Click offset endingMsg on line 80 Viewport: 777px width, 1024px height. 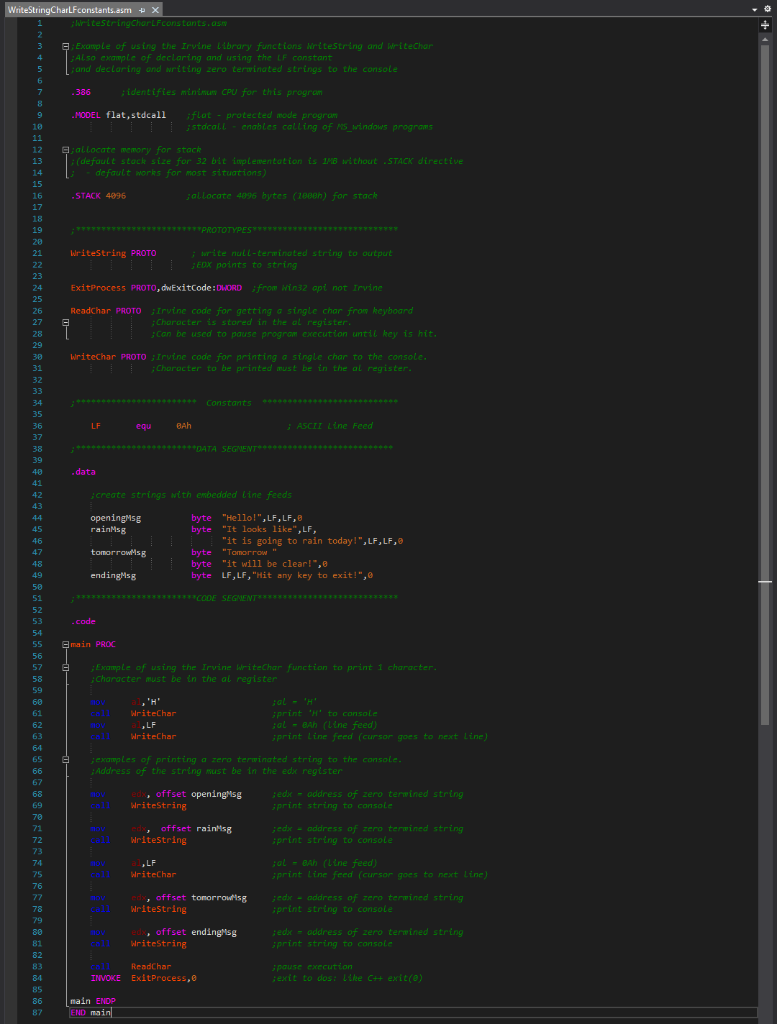coord(197,933)
